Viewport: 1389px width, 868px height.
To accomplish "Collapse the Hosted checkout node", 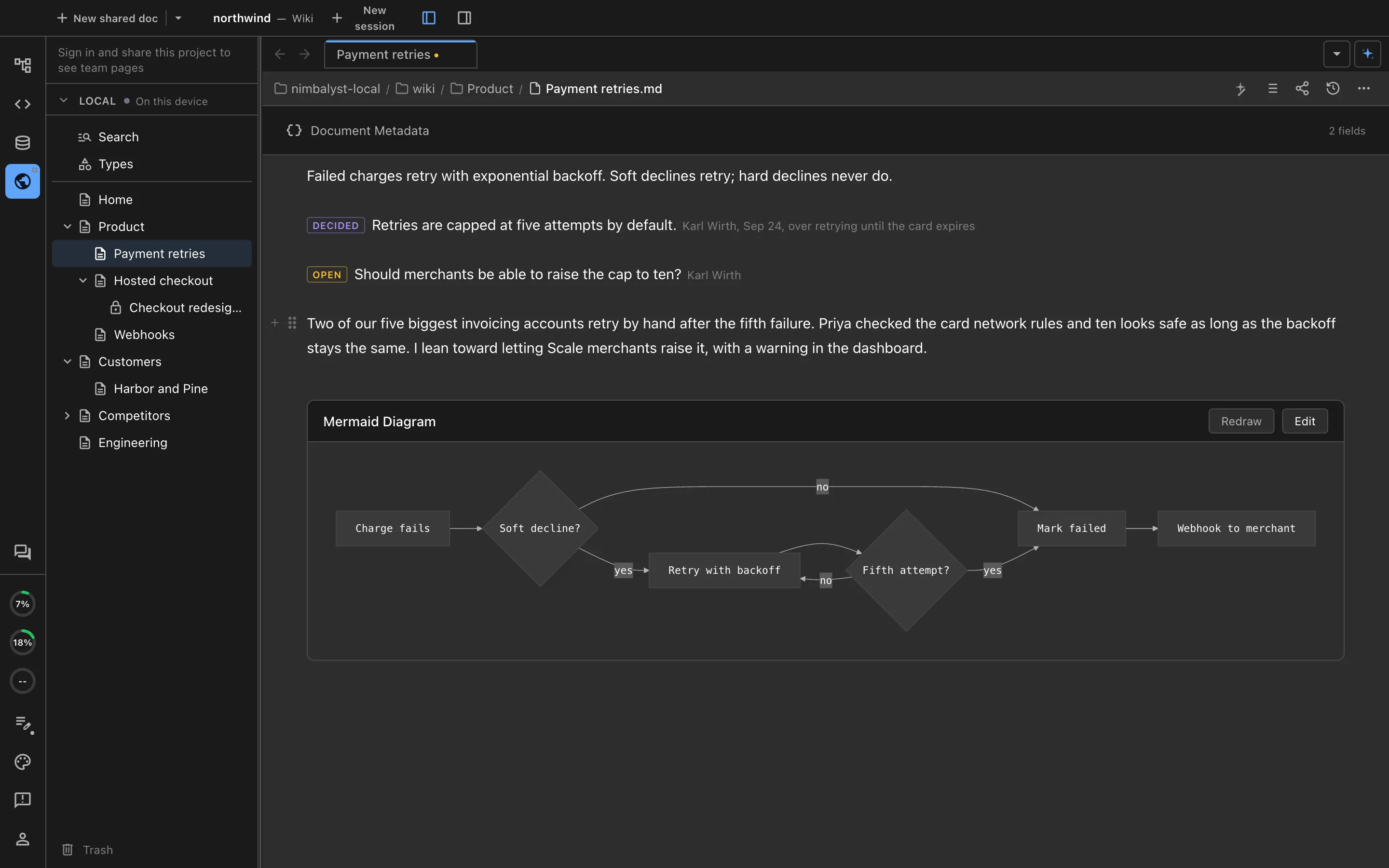I will click(x=82, y=280).
